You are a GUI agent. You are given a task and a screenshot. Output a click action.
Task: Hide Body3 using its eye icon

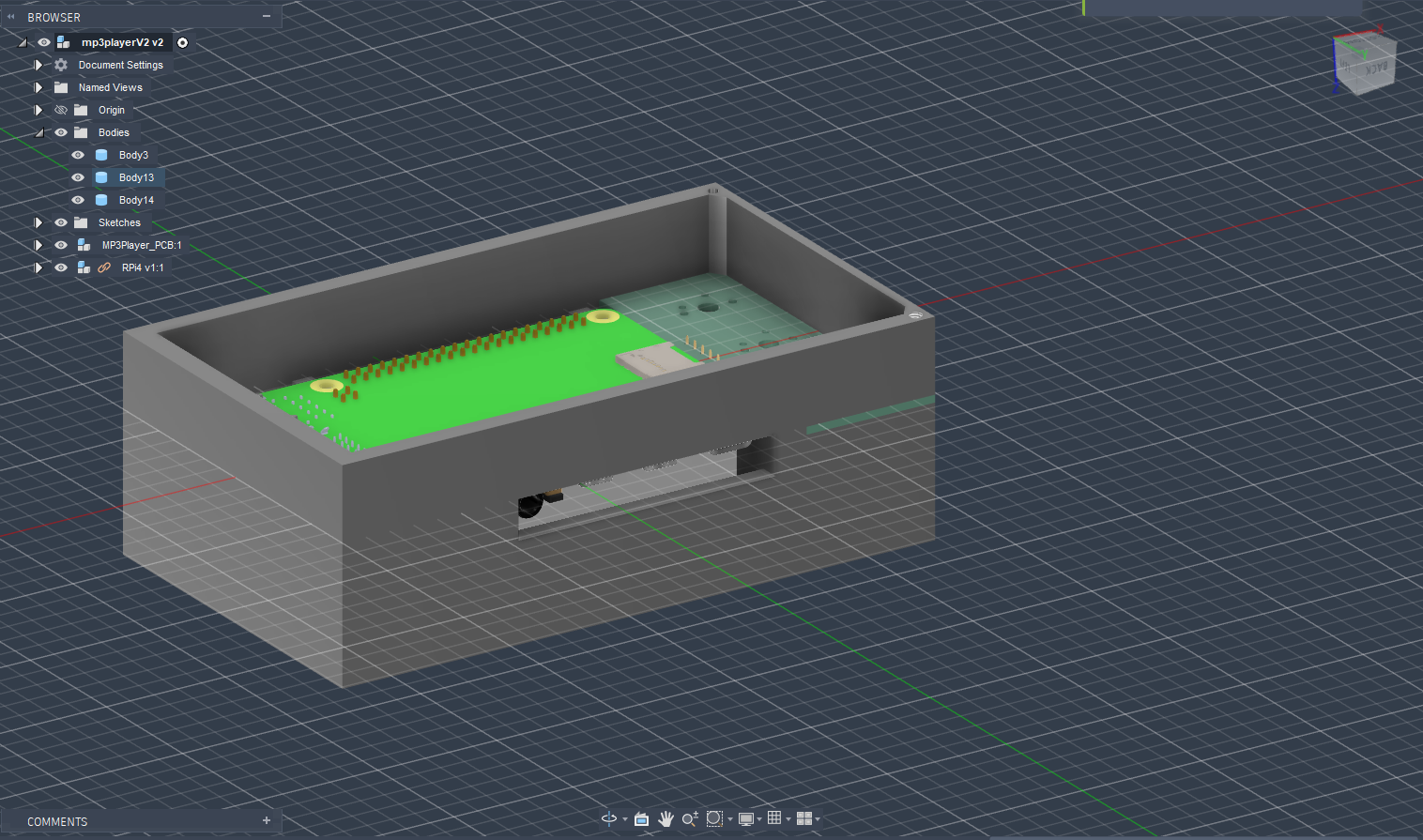pos(78,155)
